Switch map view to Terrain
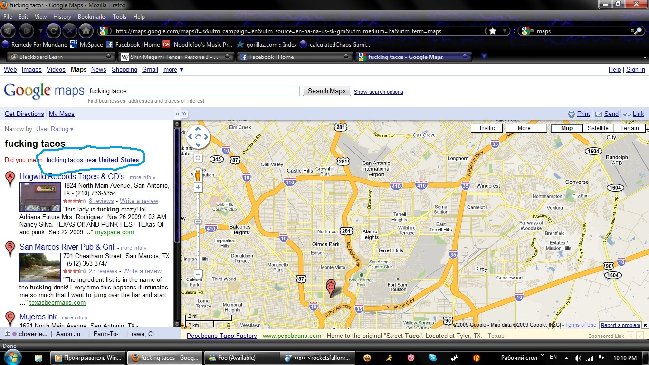The width and height of the screenshot is (649, 365). (x=630, y=128)
